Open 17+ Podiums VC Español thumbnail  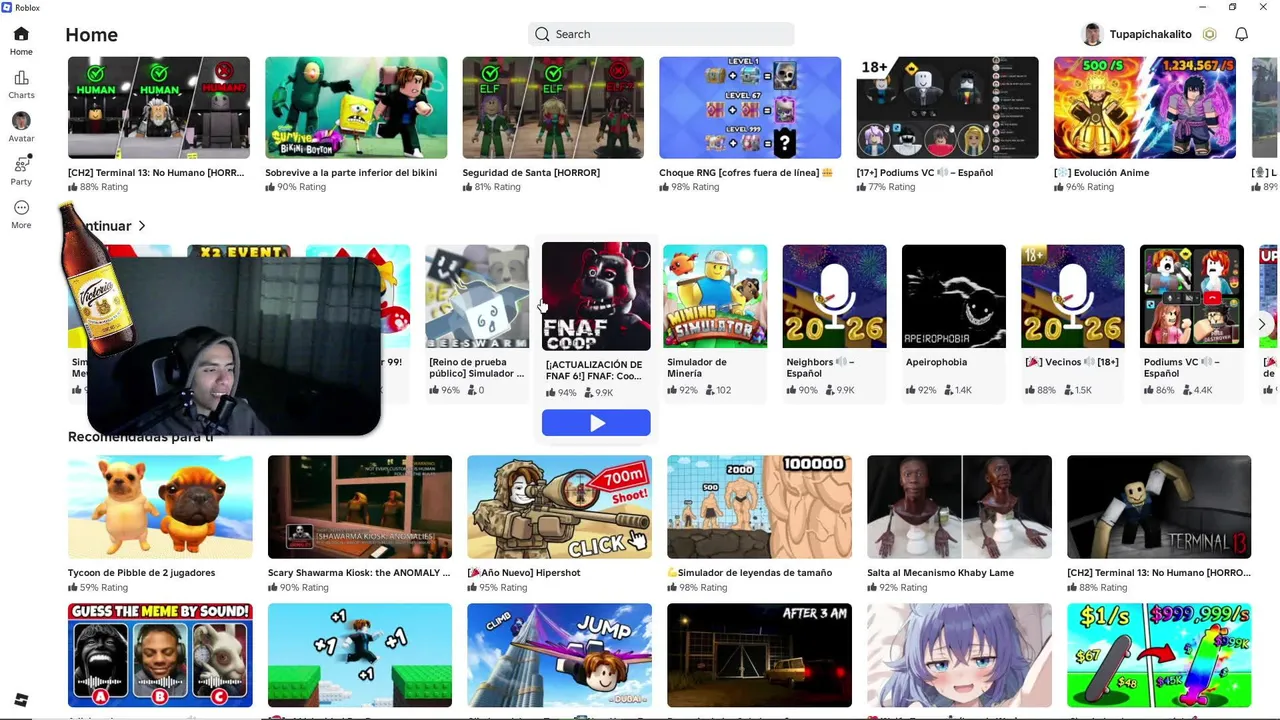click(x=947, y=107)
